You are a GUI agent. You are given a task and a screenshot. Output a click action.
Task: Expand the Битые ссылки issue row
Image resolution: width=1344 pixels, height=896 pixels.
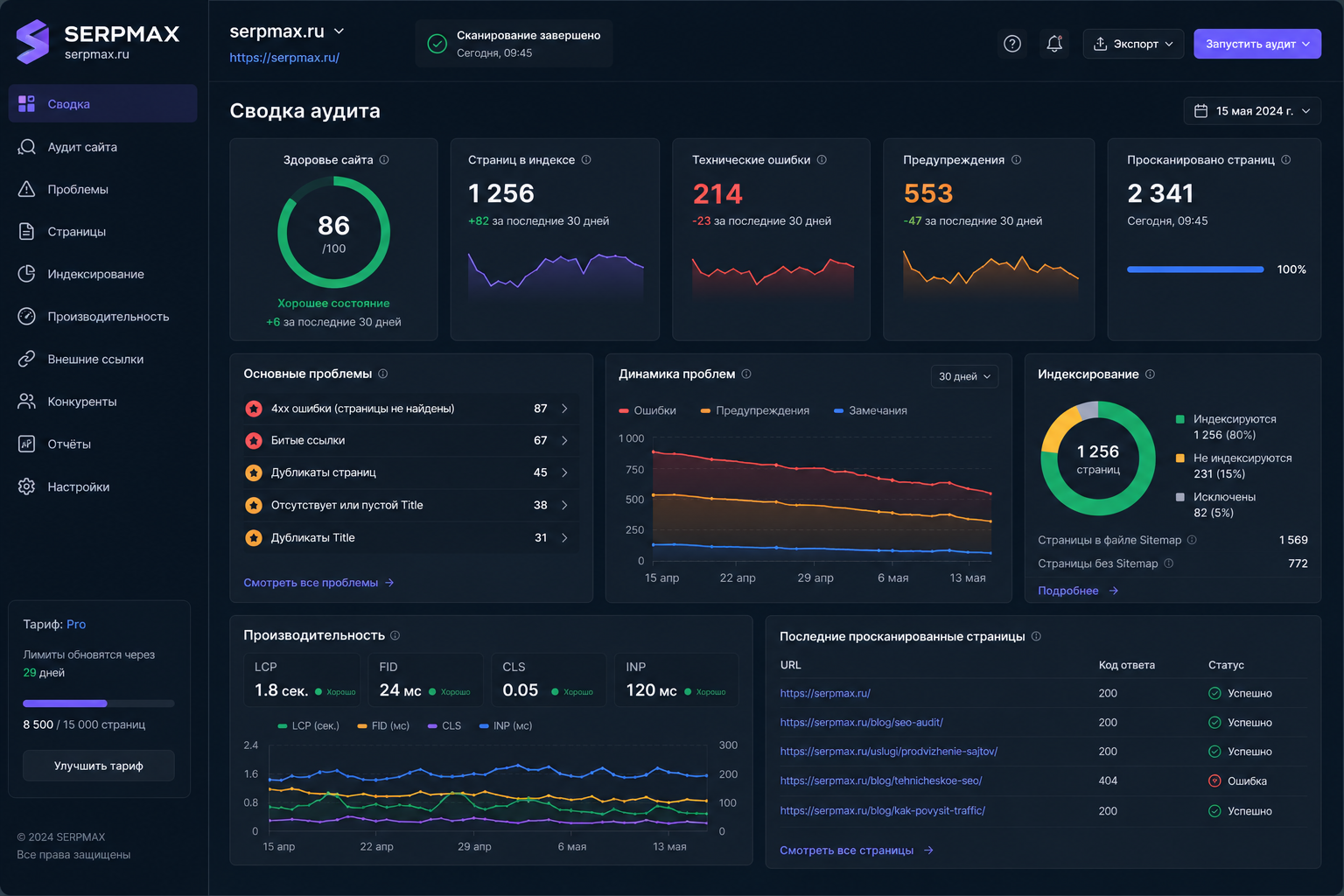point(410,440)
